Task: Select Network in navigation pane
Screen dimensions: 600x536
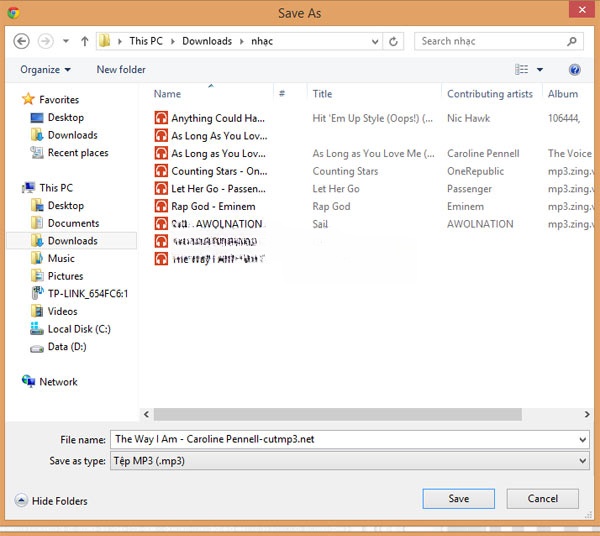Action: click(58, 382)
